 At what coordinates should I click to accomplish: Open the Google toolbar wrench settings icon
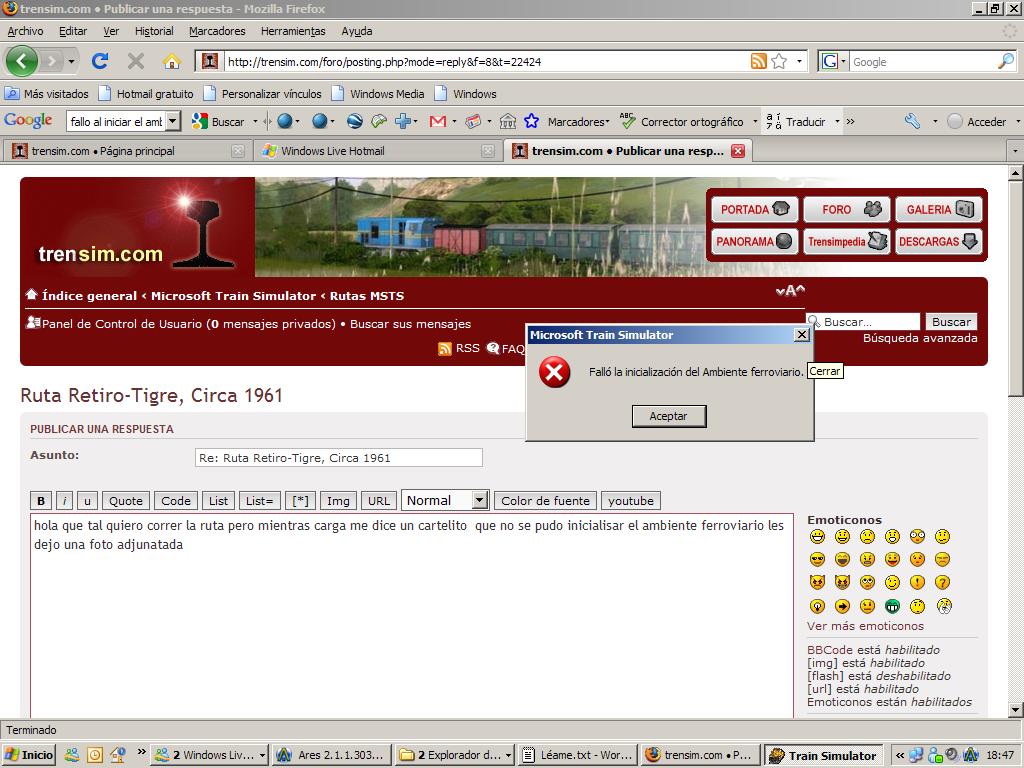[912, 121]
